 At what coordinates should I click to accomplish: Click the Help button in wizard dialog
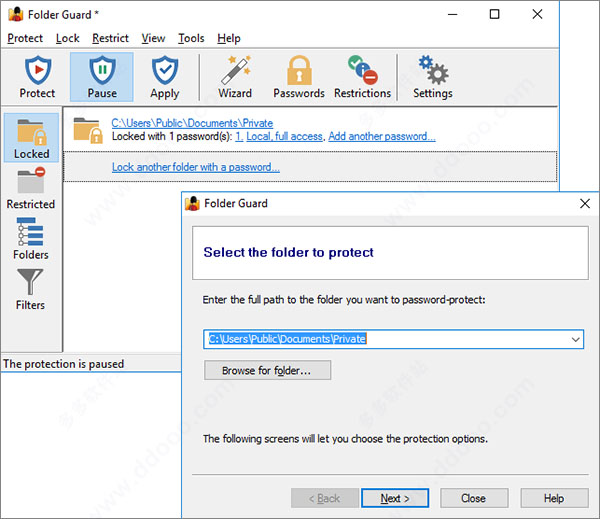point(554,498)
